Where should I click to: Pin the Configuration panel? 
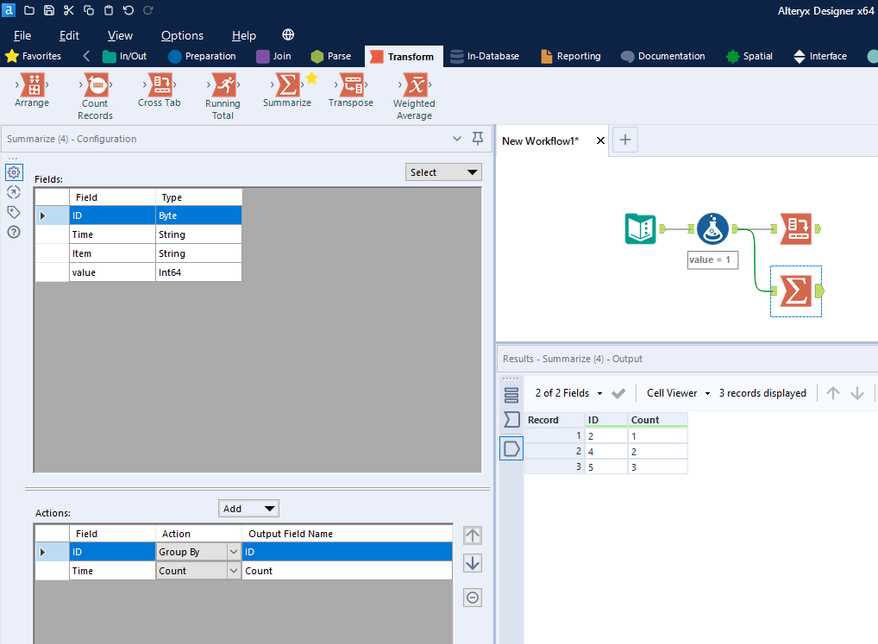(x=477, y=139)
